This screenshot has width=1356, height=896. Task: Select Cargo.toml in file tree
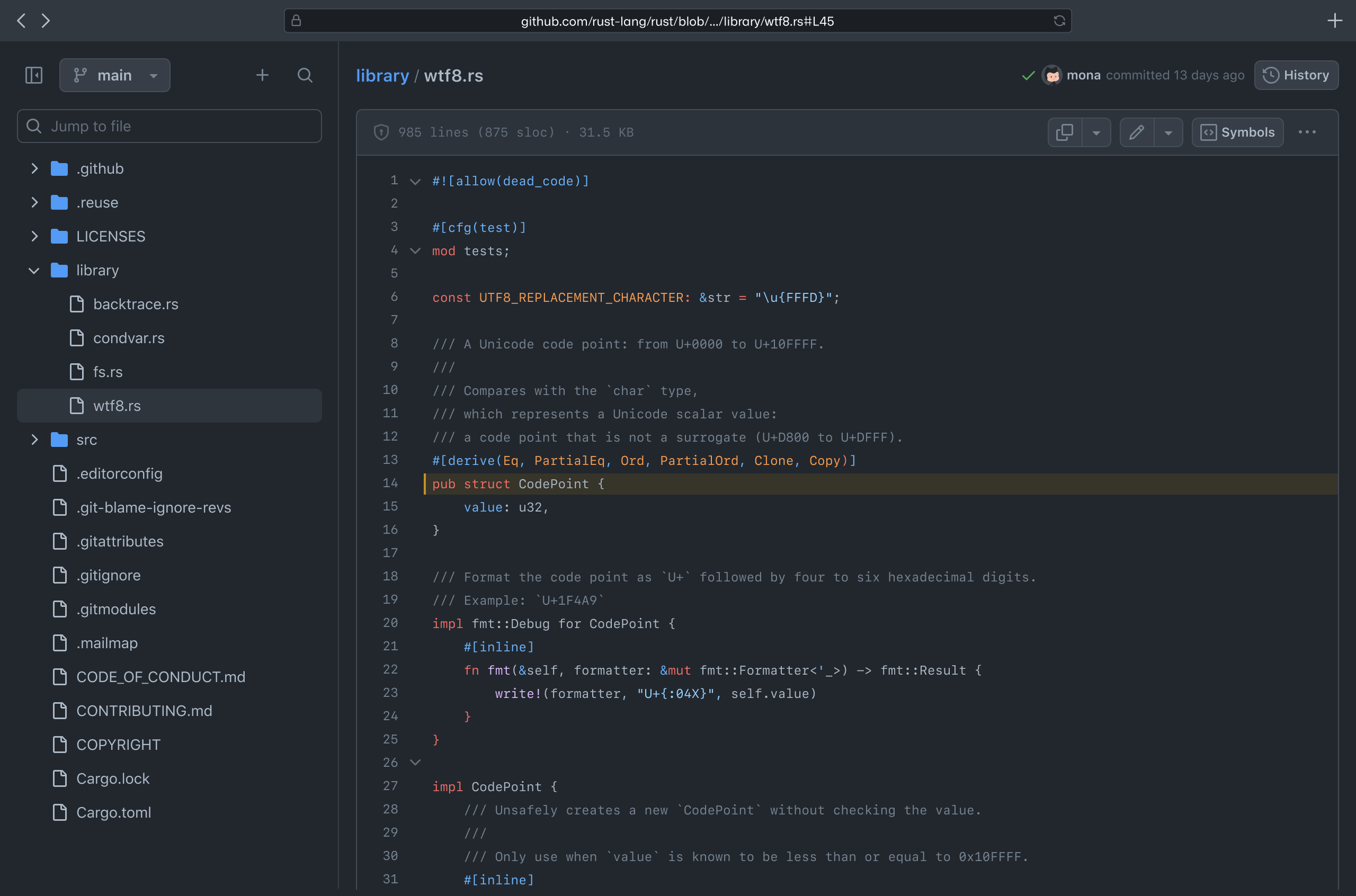(x=114, y=812)
